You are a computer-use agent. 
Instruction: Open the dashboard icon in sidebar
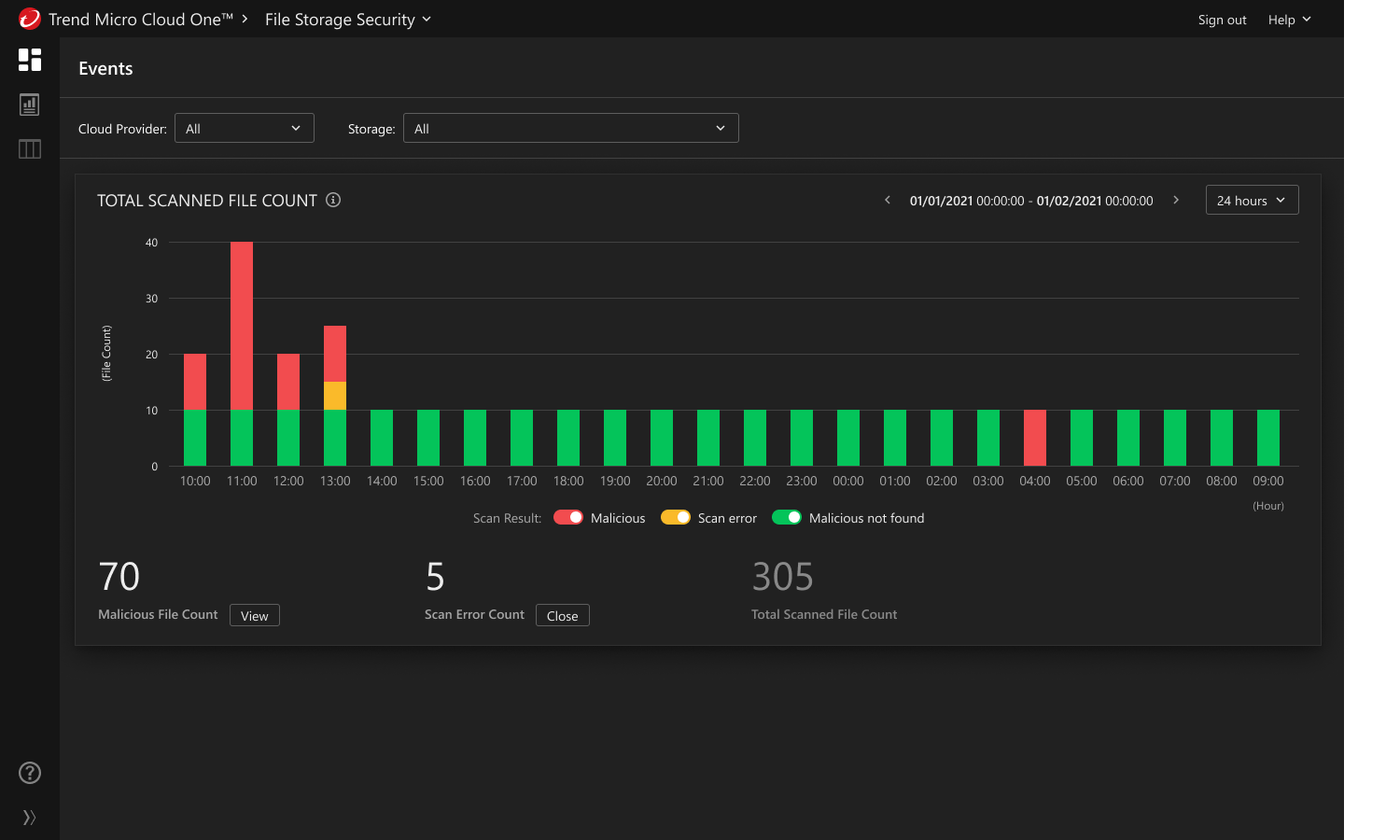30,60
